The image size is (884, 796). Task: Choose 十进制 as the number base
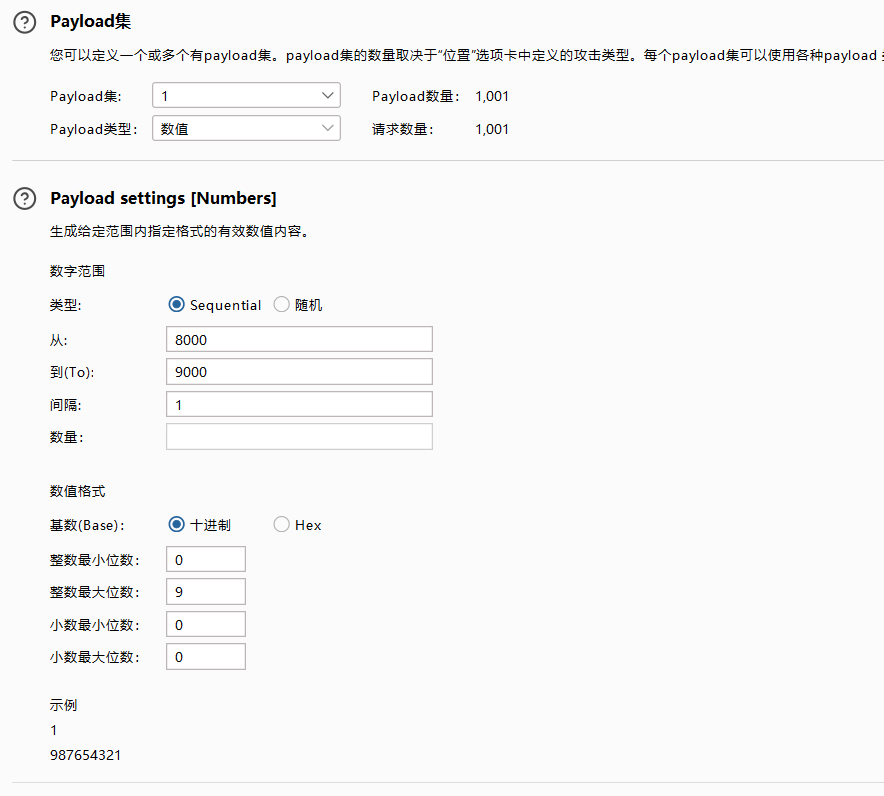pyautogui.click(x=178, y=525)
